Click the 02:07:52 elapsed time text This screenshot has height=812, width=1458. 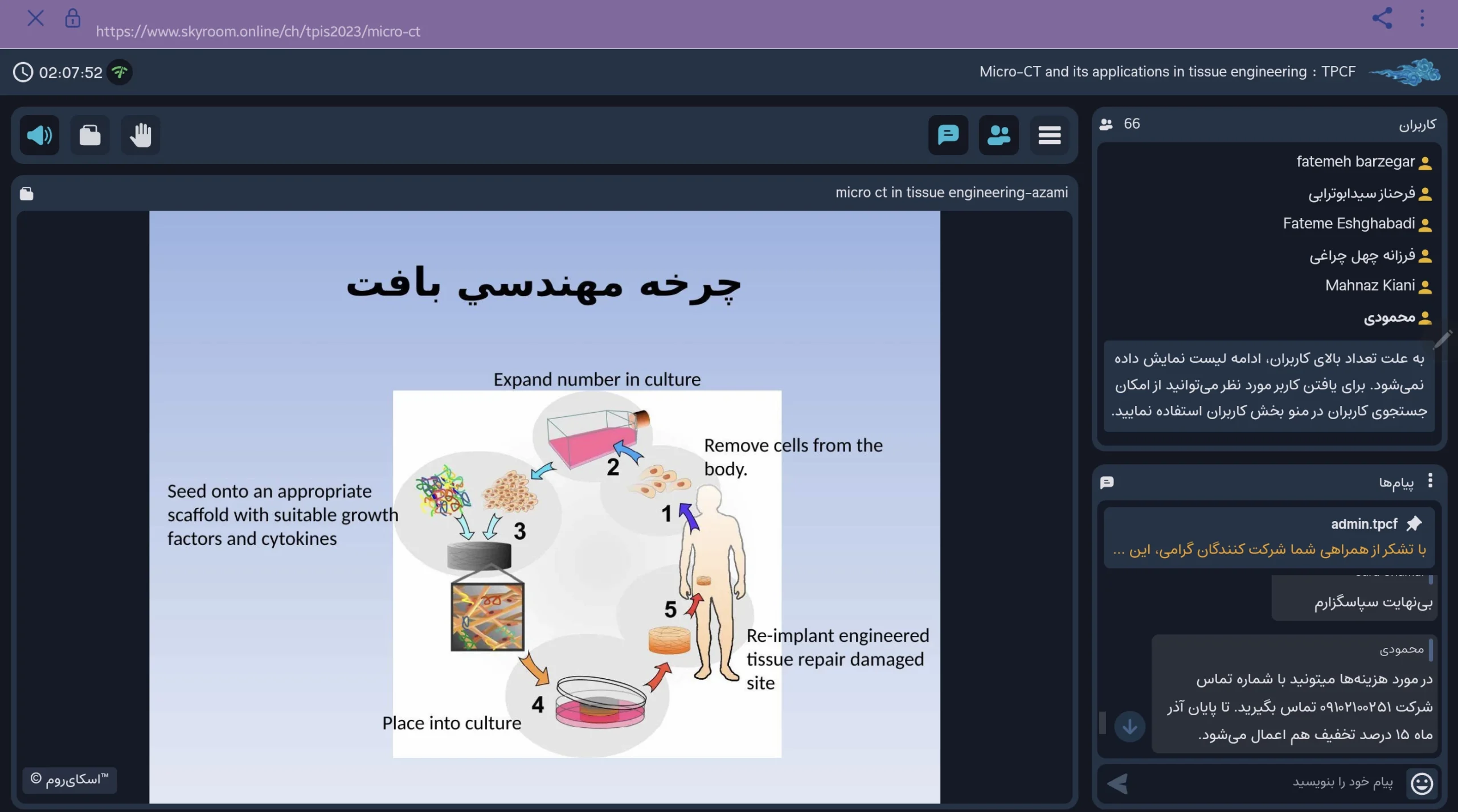tap(71, 73)
